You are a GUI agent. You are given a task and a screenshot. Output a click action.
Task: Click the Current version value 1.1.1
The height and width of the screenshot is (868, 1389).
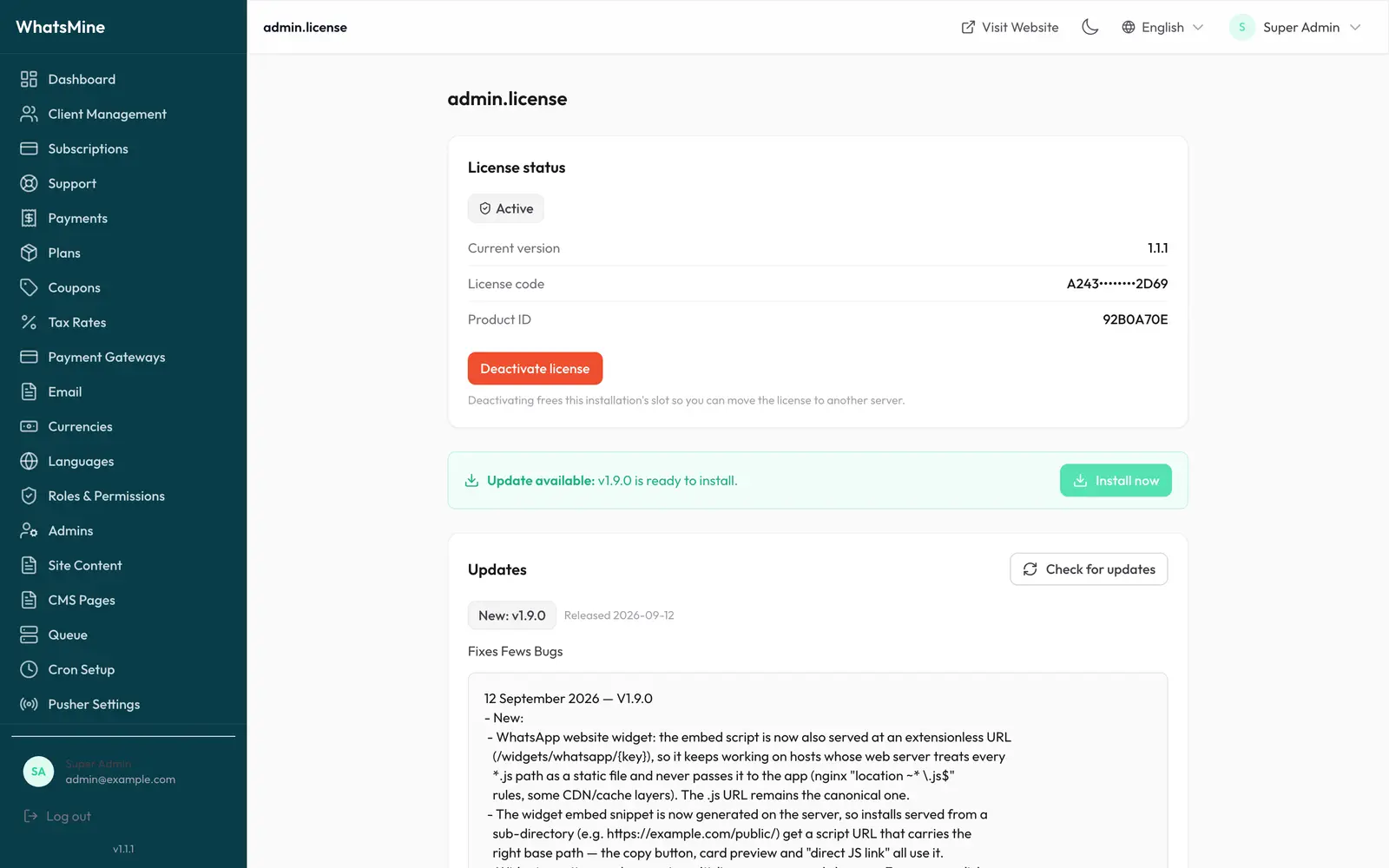tap(1157, 248)
